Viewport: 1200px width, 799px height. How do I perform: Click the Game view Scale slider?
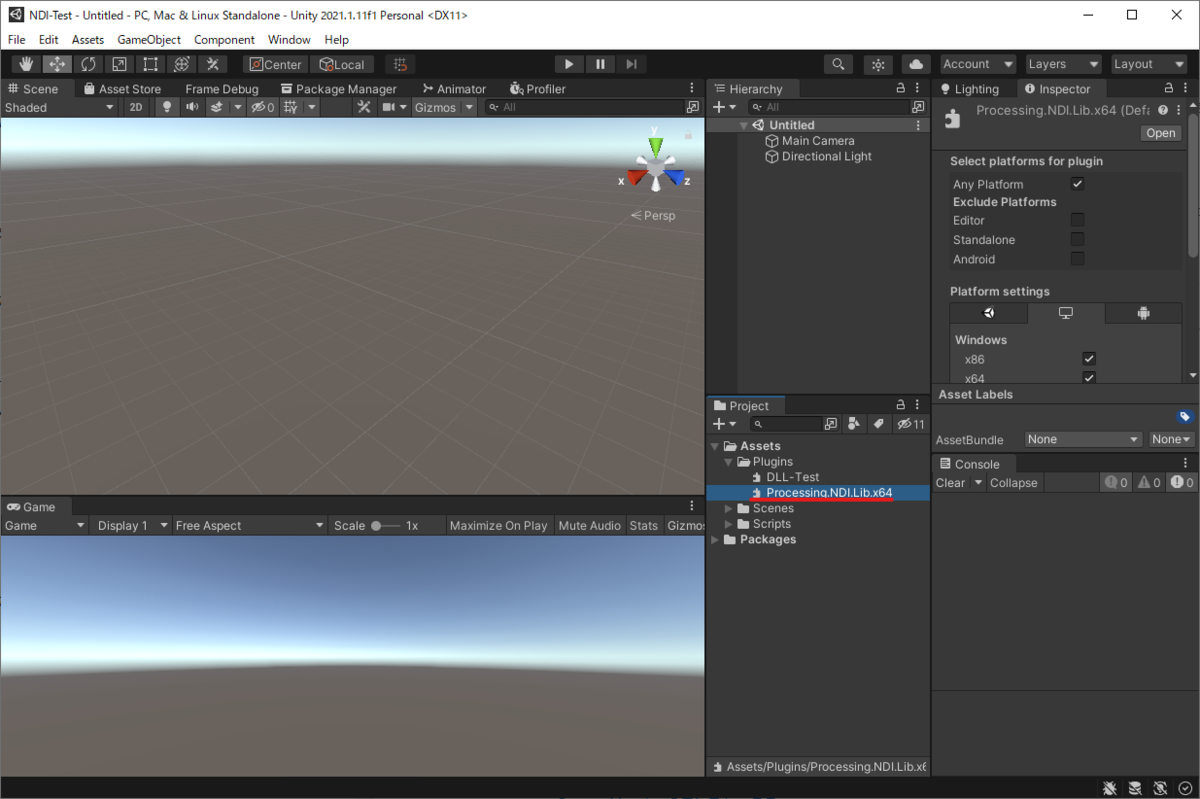pyautogui.click(x=386, y=525)
